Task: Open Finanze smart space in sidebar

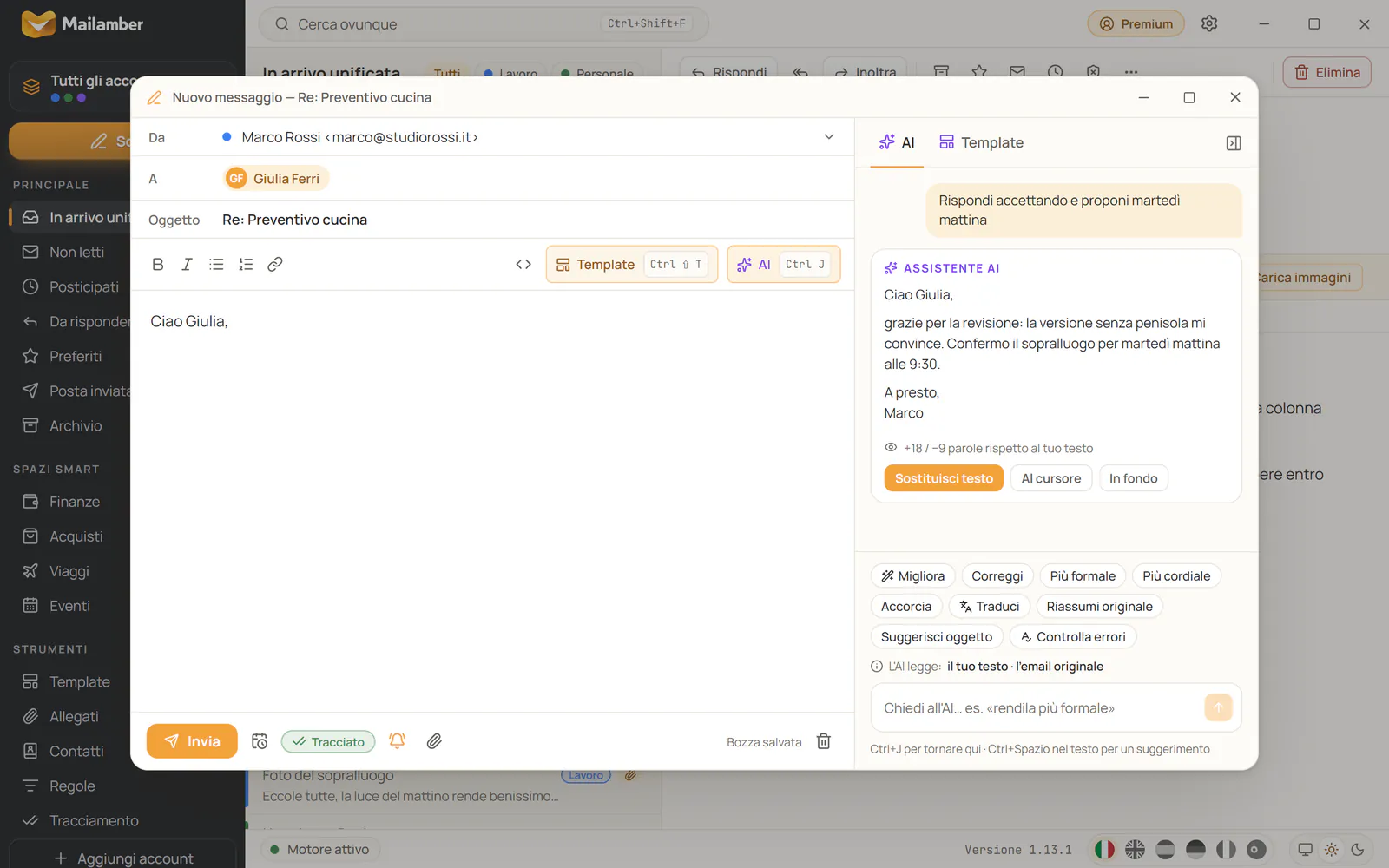Action: click(75, 502)
